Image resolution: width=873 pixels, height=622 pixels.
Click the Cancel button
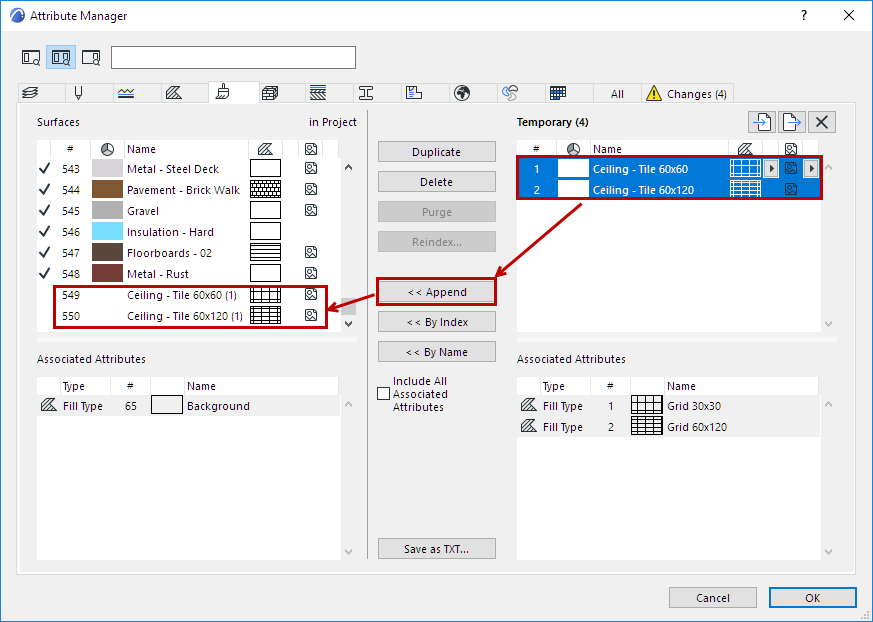[713, 598]
